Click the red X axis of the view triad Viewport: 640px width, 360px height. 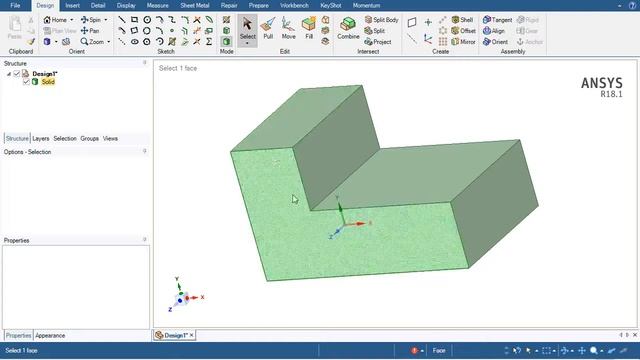[x=196, y=298]
